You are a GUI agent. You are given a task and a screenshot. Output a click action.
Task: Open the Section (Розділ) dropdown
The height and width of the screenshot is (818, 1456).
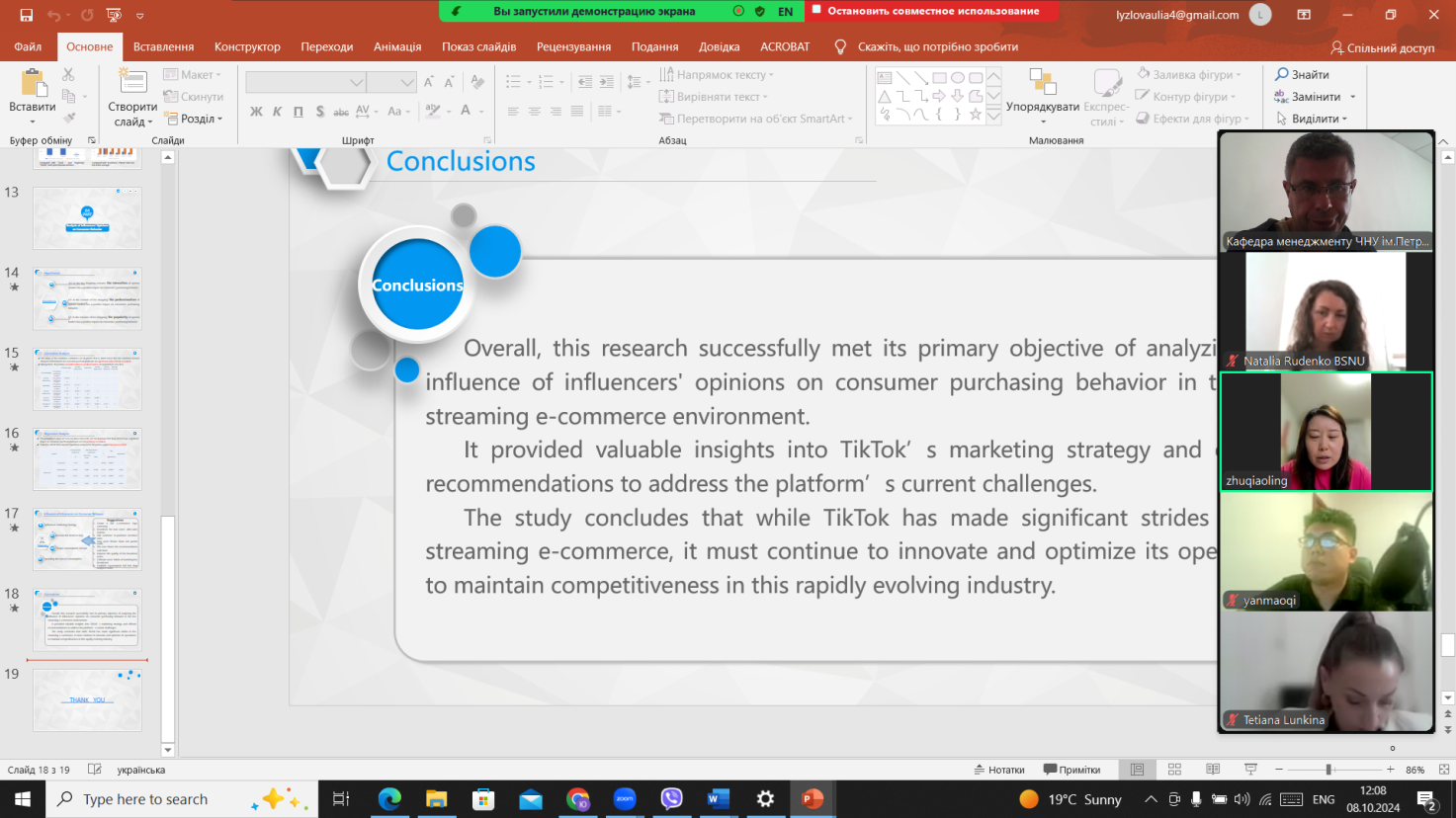tap(194, 119)
